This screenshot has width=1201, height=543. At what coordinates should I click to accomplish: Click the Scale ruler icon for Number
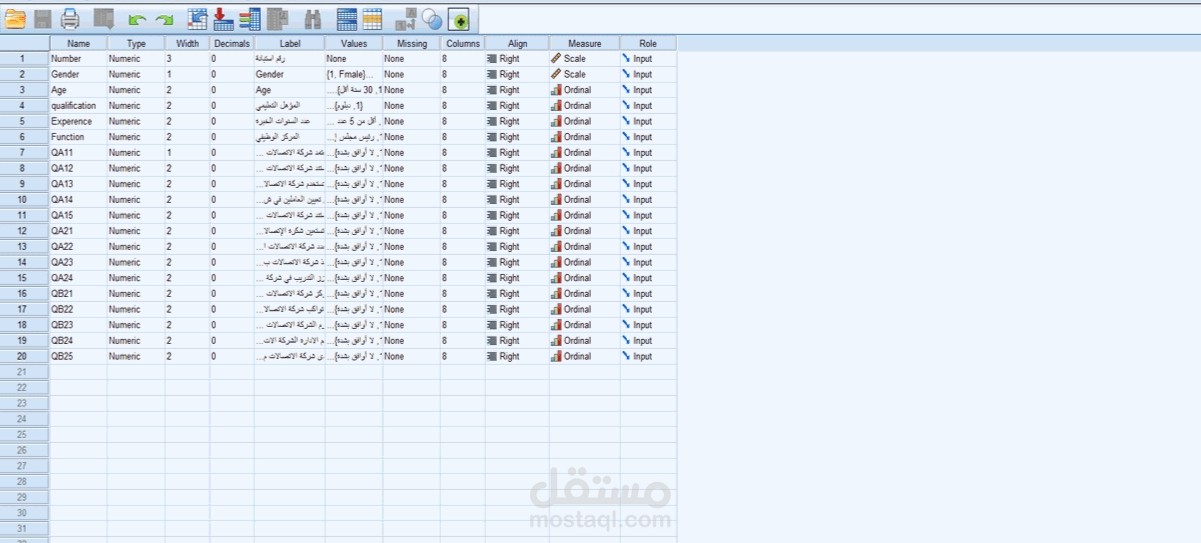pos(557,59)
